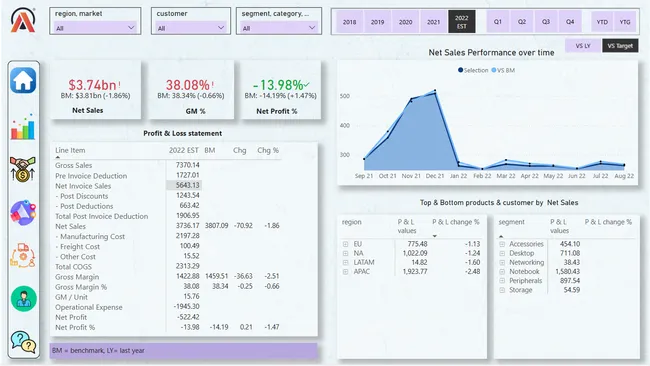Select the - Manufacturing Cost line item
Screen dimensions: 650x366
(x=90, y=236)
